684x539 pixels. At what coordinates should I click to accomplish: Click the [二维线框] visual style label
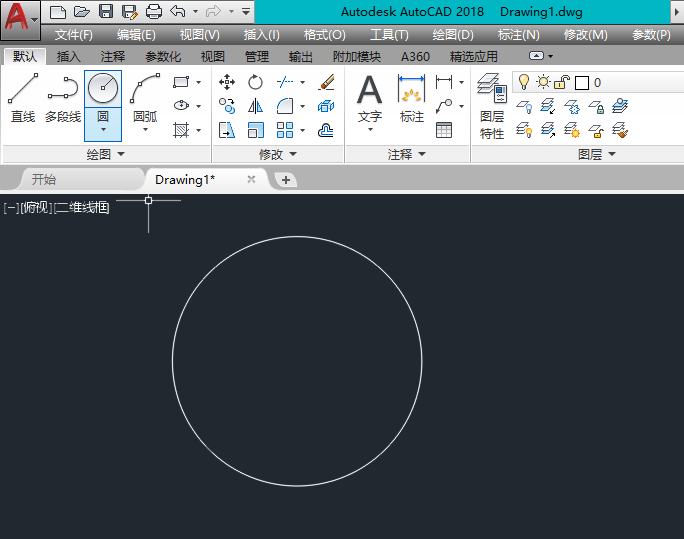[x=81, y=208]
